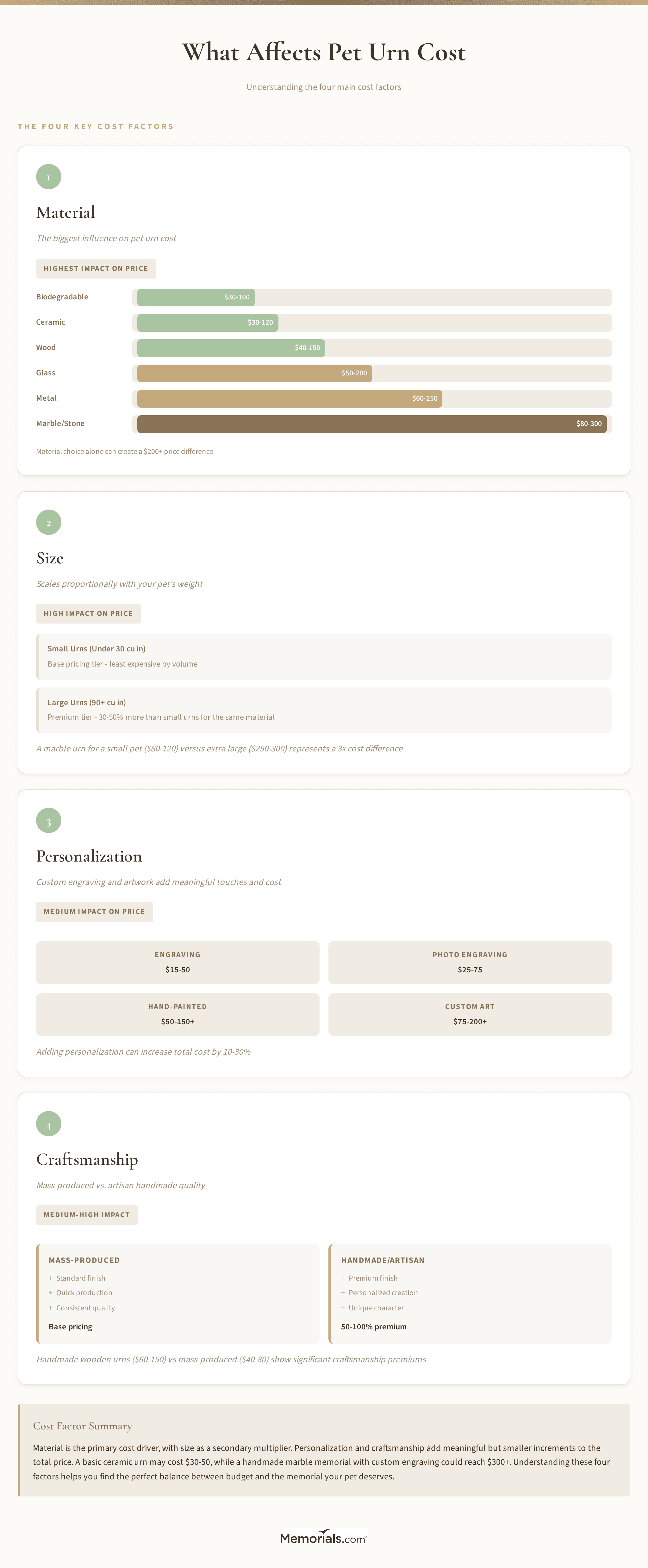Click the Large Urns (90+ cu in) row
The width and height of the screenshot is (648, 1568).
(324, 710)
